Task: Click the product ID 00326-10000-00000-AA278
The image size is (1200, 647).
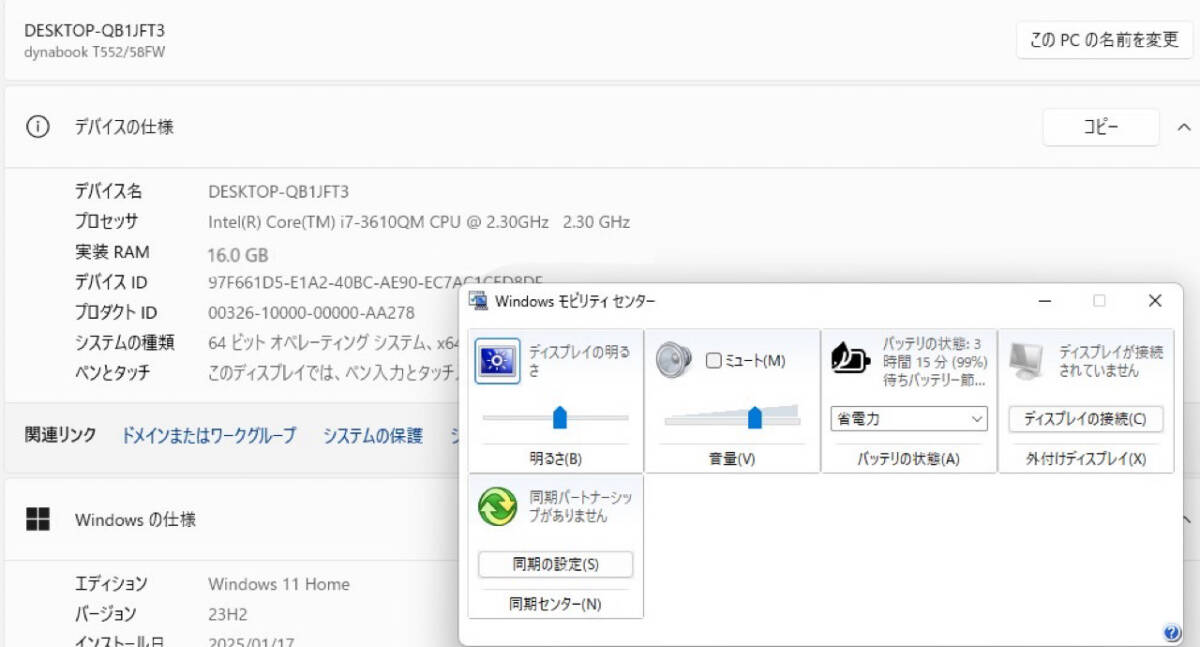Action: coord(311,313)
